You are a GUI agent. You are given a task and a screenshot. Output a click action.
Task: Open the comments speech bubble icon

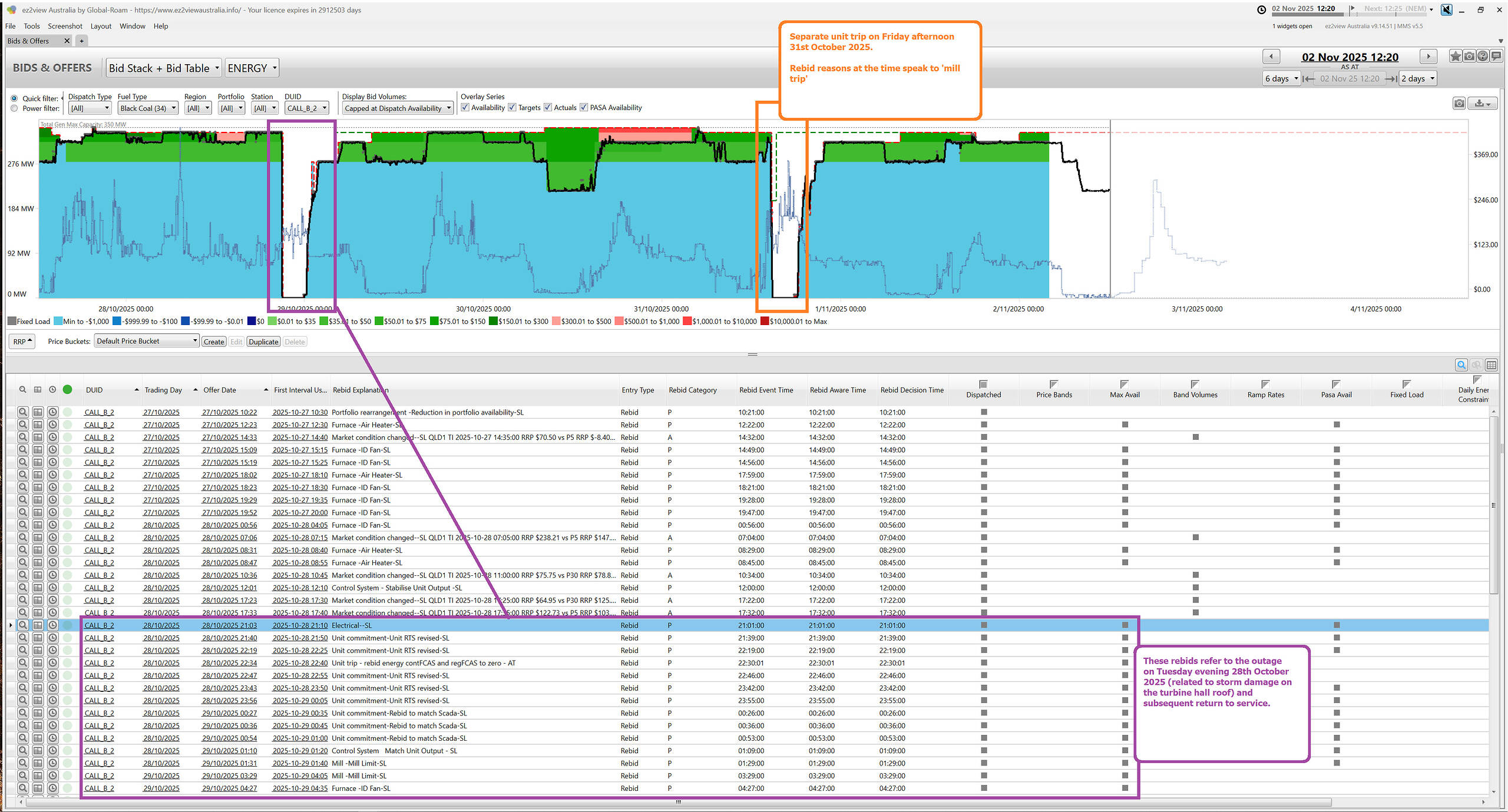pos(1496,57)
